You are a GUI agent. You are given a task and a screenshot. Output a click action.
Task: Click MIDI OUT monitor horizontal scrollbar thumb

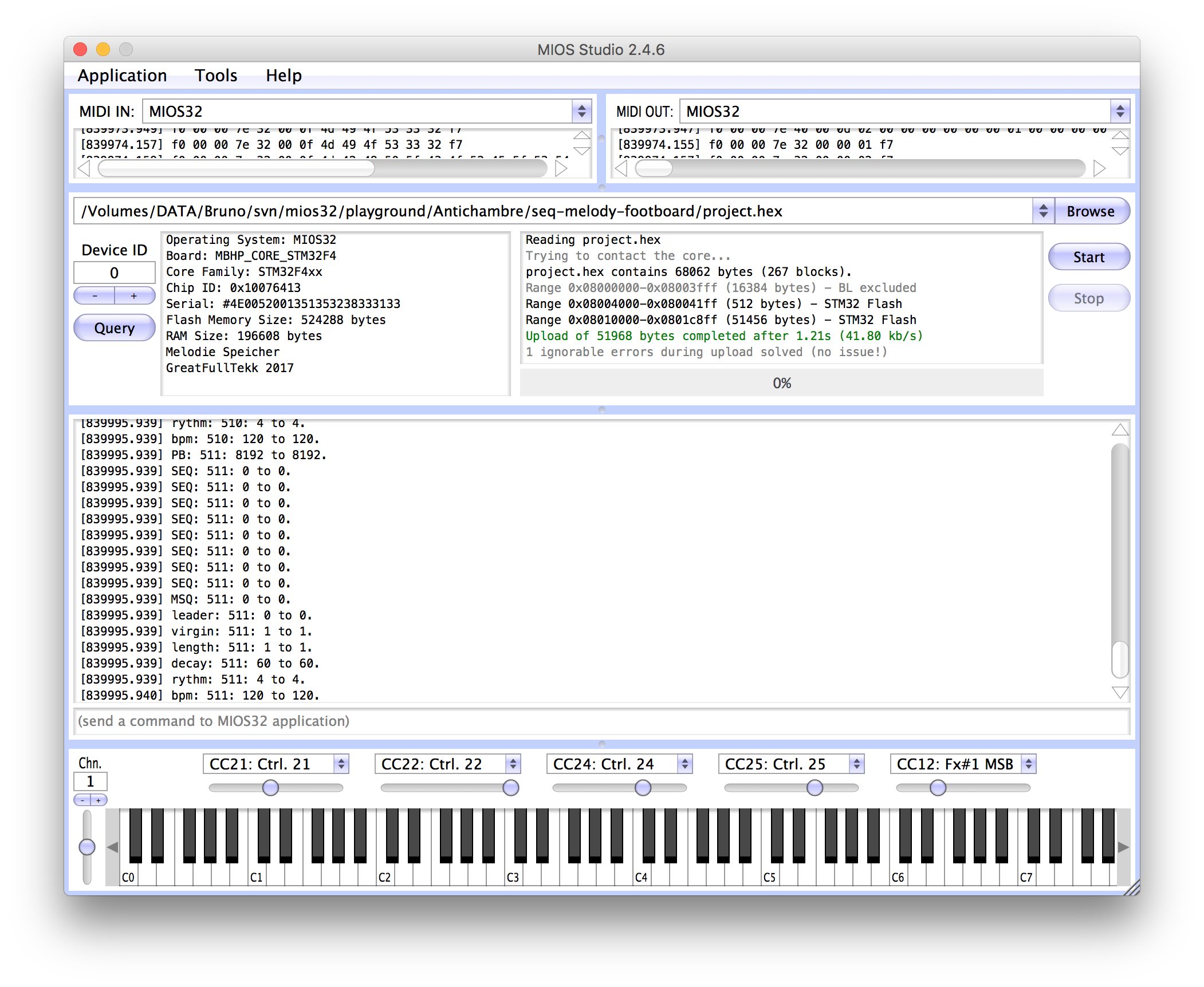click(654, 168)
